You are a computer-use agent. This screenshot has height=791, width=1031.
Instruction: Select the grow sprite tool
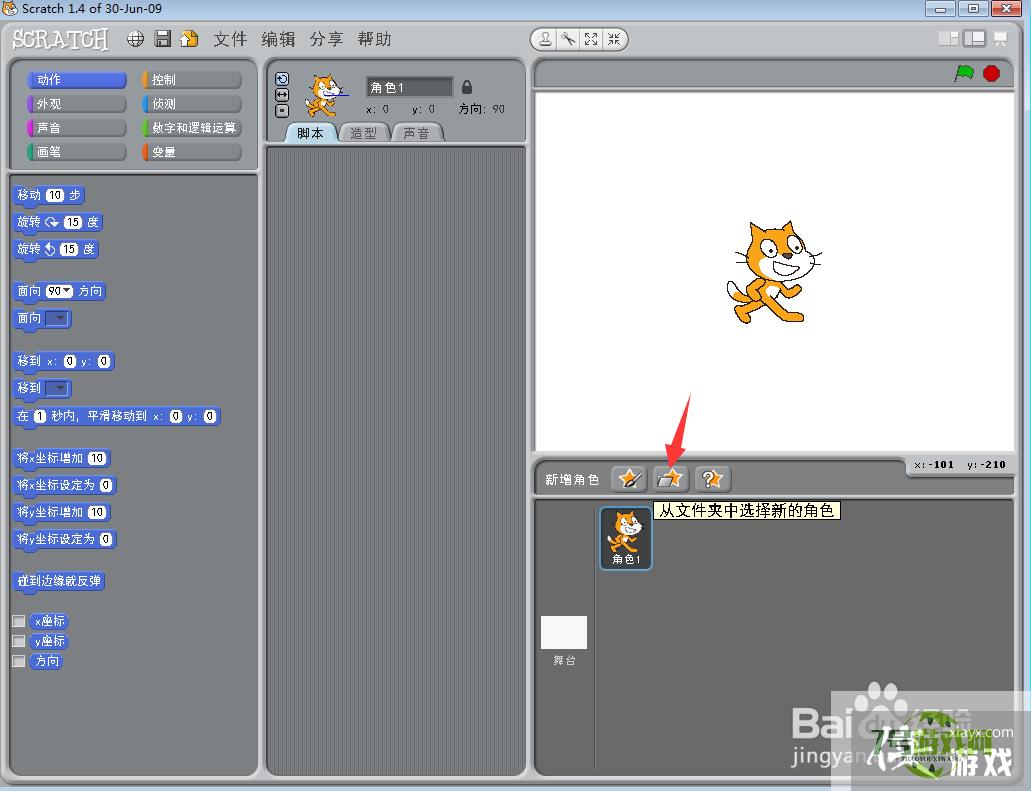click(591, 39)
